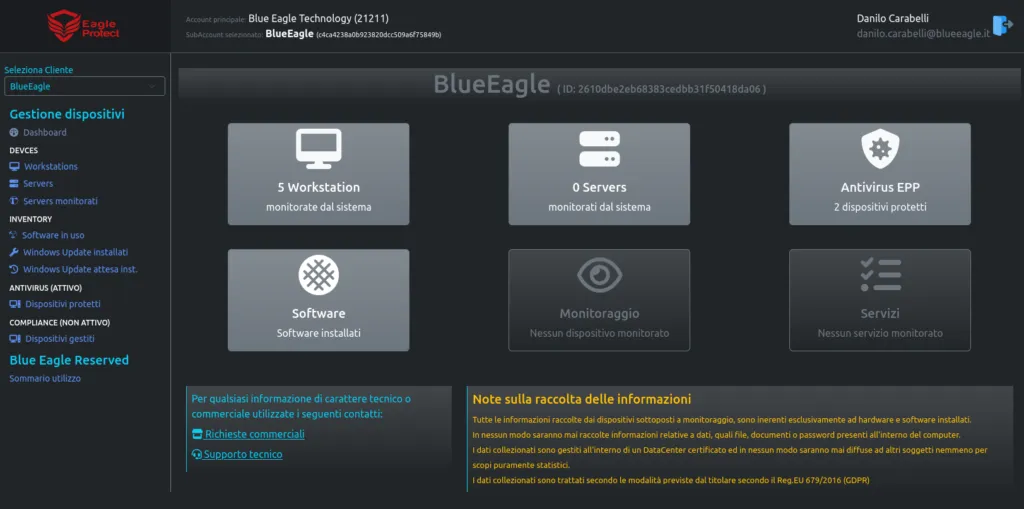Click the logout icon beside Danilo Carabelli
Image resolution: width=1024 pixels, height=509 pixels.
click(x=1002, y=25)
